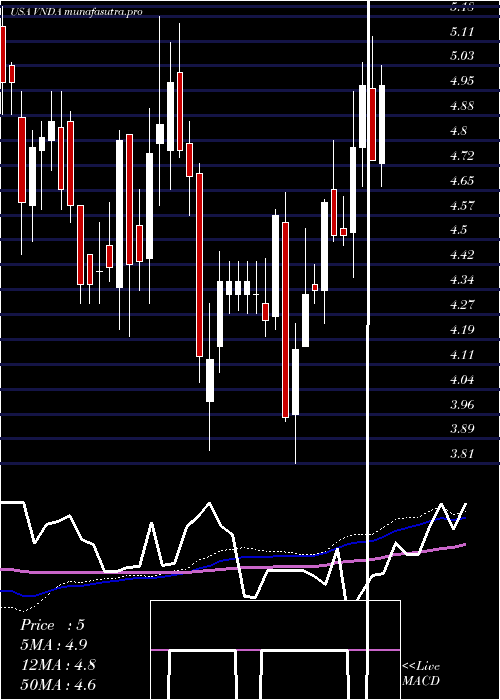Click the 3.96 price axis label
The height and width of the screenshot is (700, 500).
(x=462, y=405)
